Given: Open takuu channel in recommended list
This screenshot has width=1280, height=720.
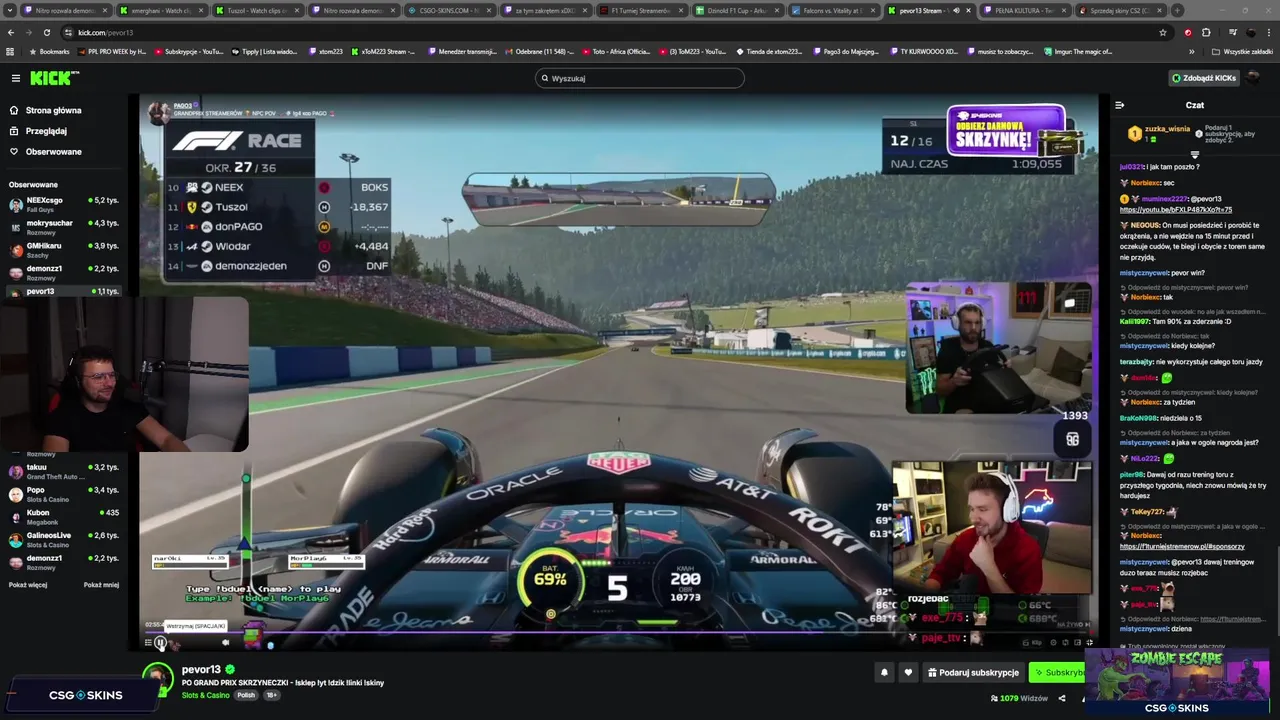Looking at the screenshot, I should point(64,471).
